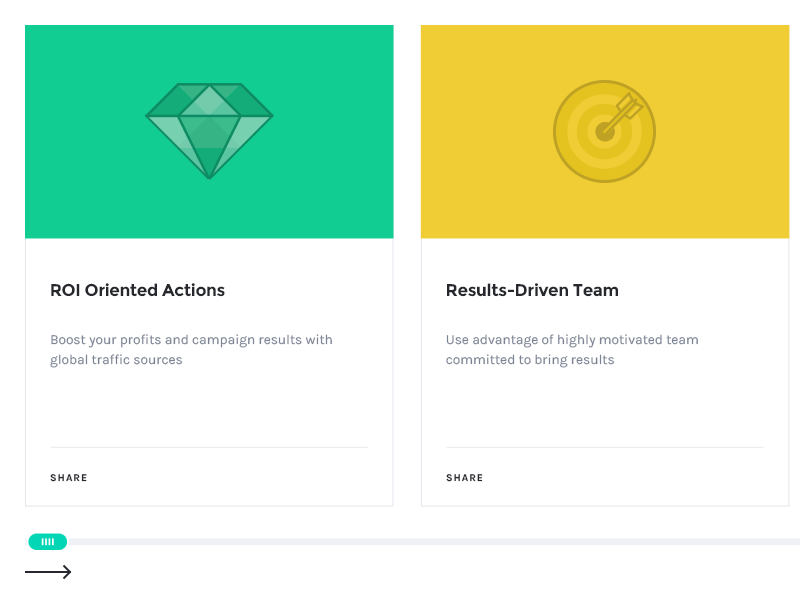The image size is (800, 600).
Task: Click the empty area right of the arrow
Action: click(x=400, y=574)
